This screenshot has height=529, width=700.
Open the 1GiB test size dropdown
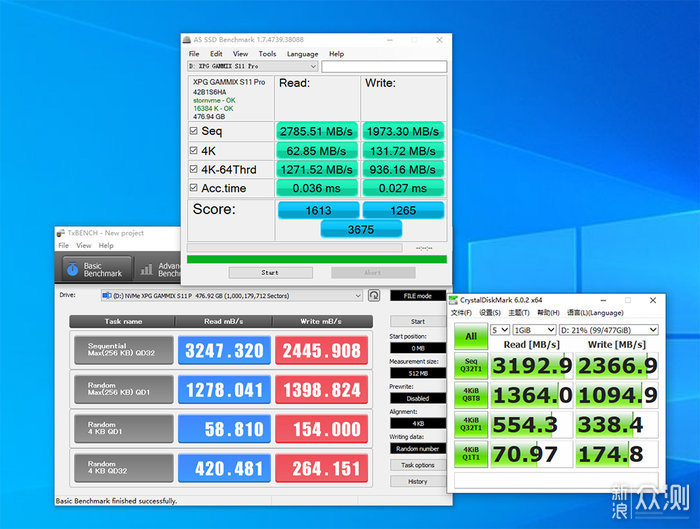click(534, 330)
